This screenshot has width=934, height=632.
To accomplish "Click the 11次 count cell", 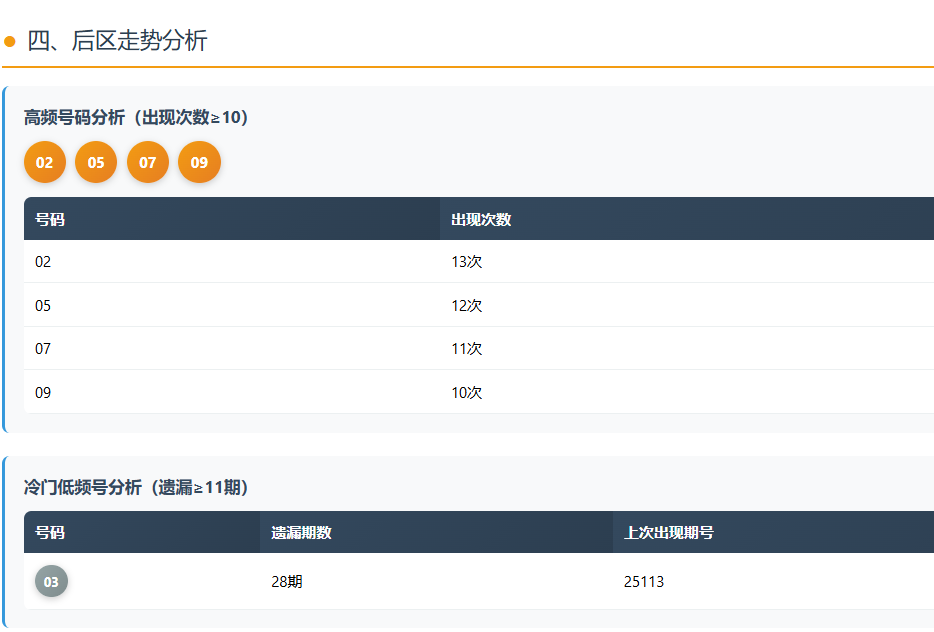I will (x=467, y=349).
